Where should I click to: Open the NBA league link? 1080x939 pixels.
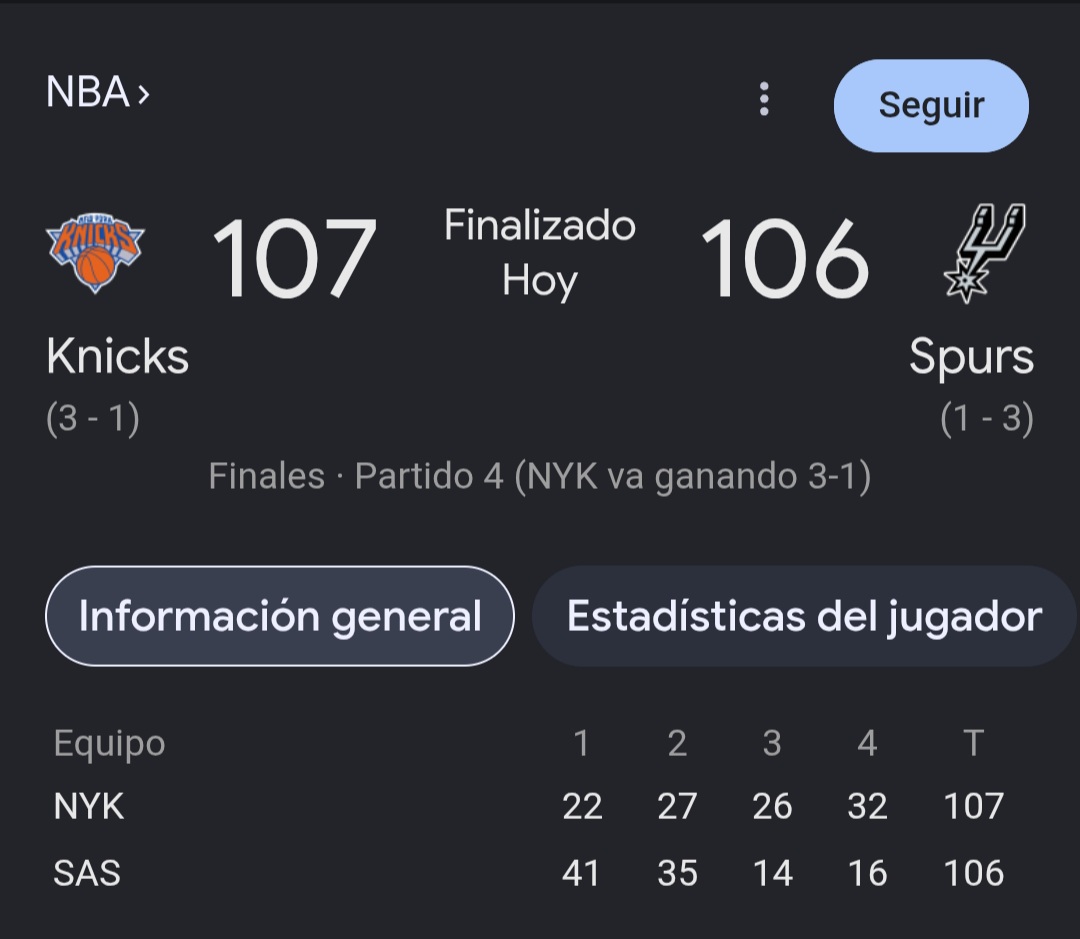point(87,92)
